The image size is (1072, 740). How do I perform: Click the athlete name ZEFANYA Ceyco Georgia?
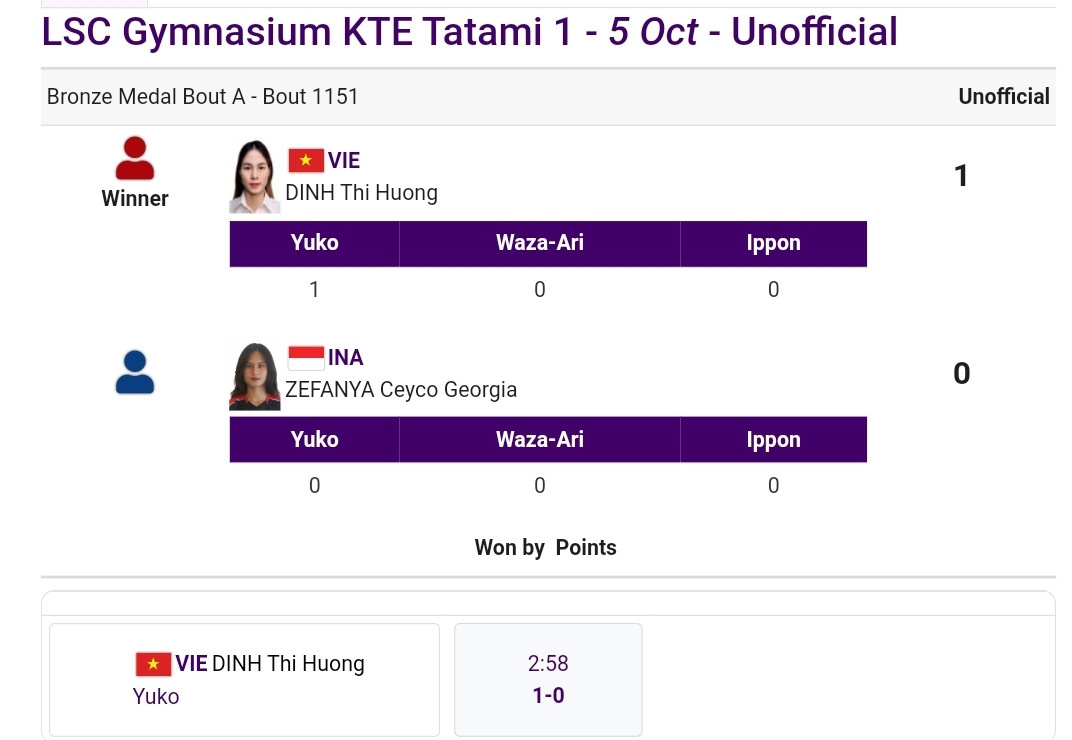[401, 389]
